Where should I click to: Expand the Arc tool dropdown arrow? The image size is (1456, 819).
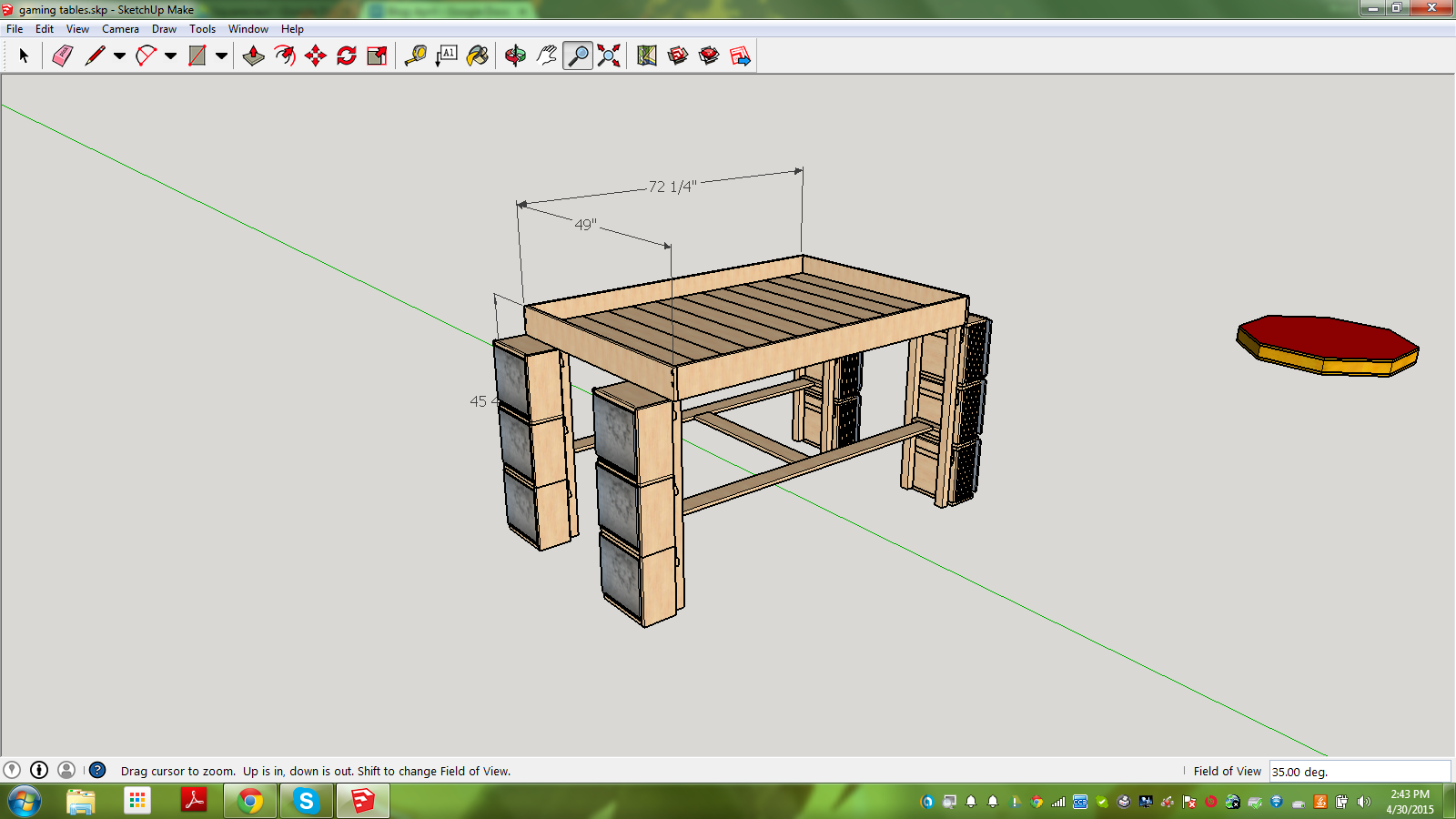(170, 56)
